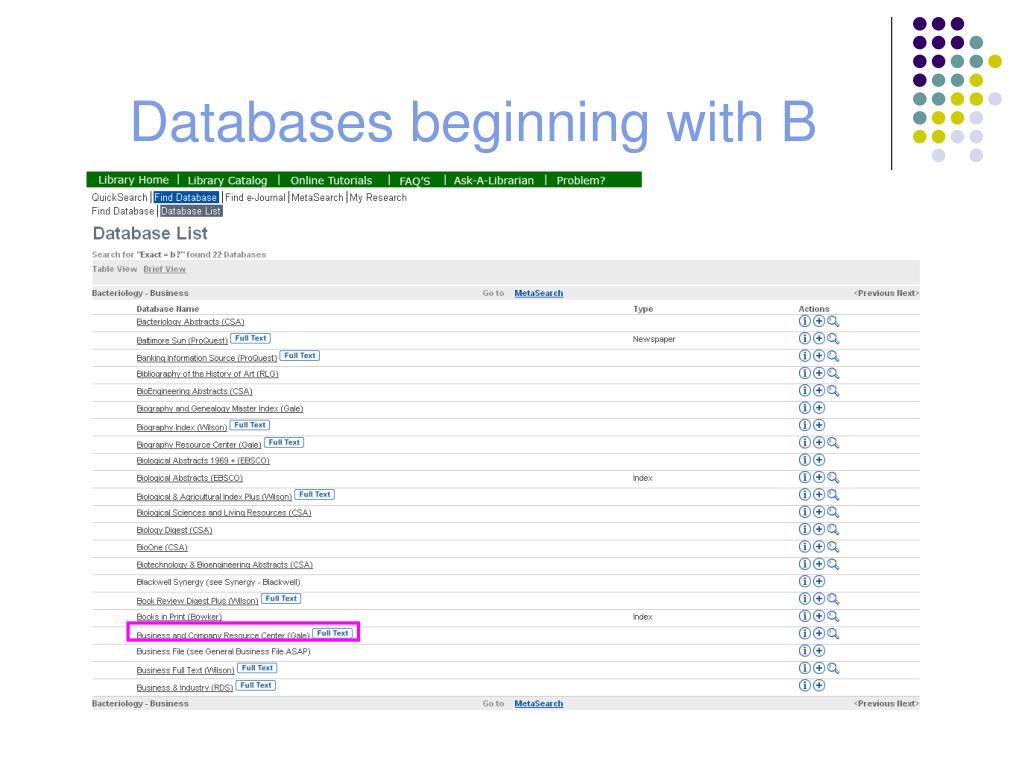Open the MetaSearch tab
This screenshot has width=1024, height=768.
click(x=317, y=197)
